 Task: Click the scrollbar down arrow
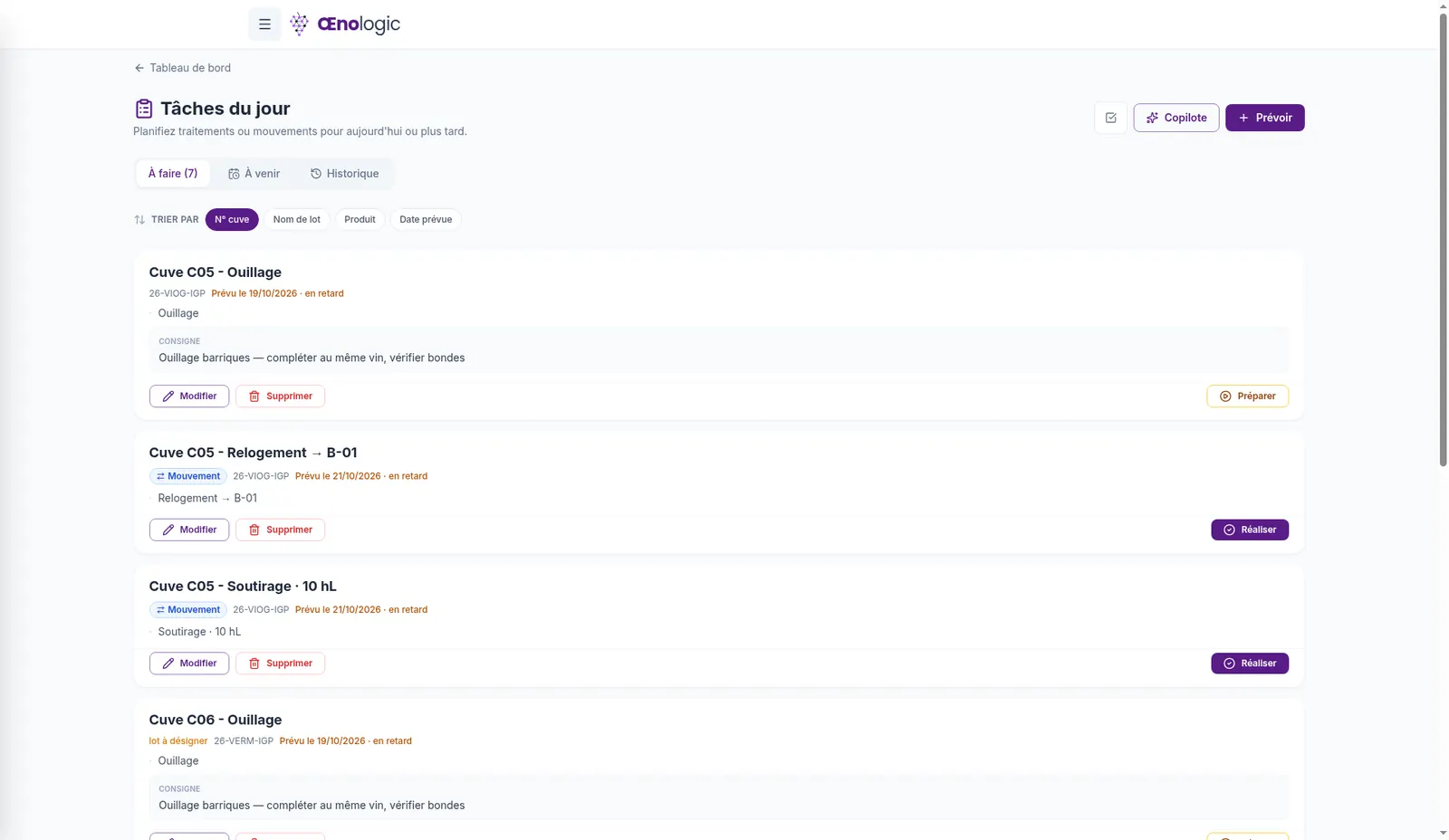coord(1443,833)
